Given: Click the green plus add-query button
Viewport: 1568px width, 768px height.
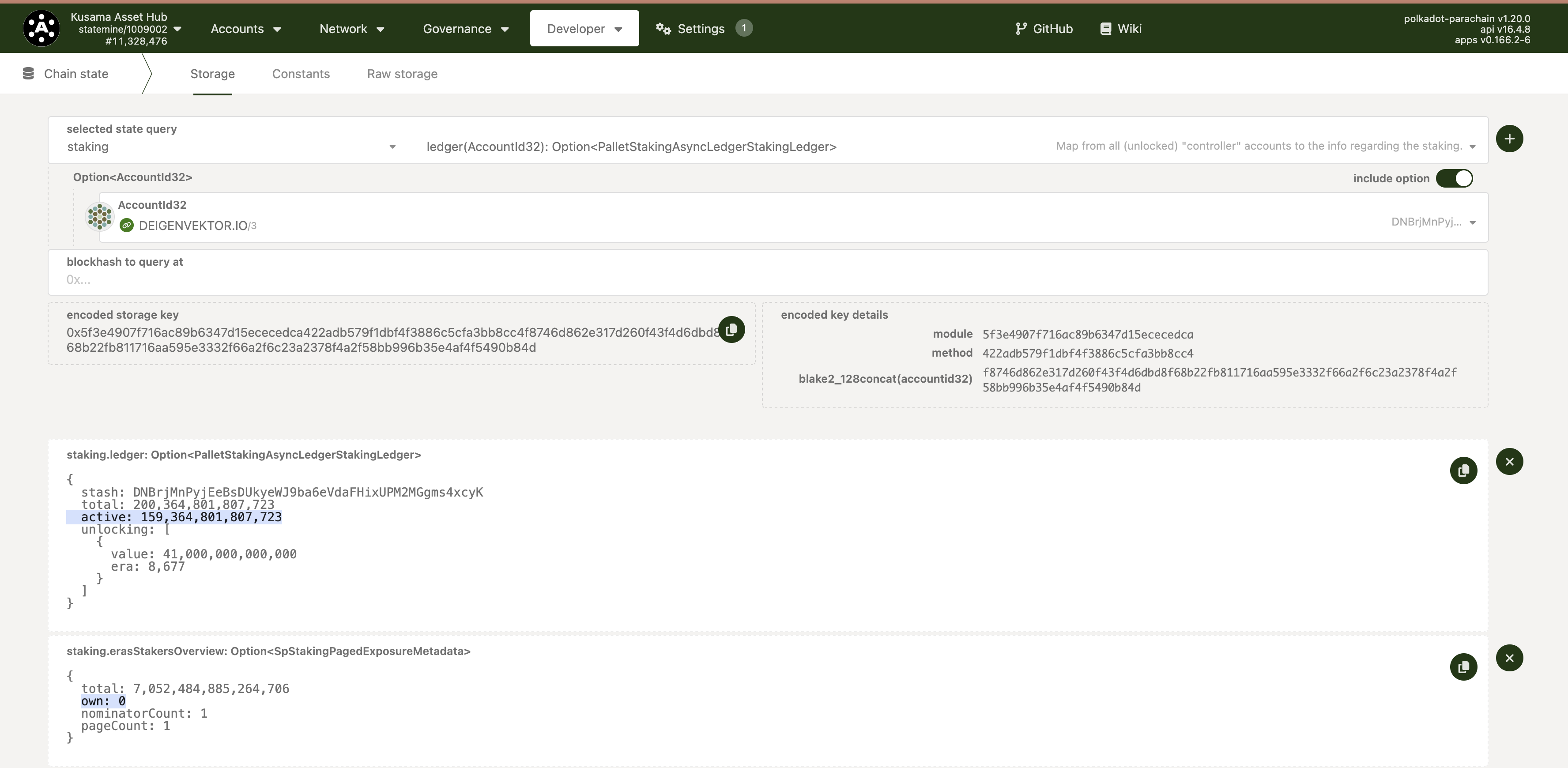Looking at the screenshot, I should (x=1509, y=139).
